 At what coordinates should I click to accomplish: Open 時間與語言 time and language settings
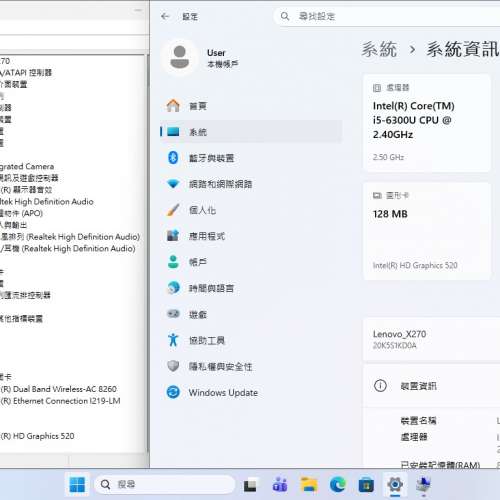coord(251,288)
